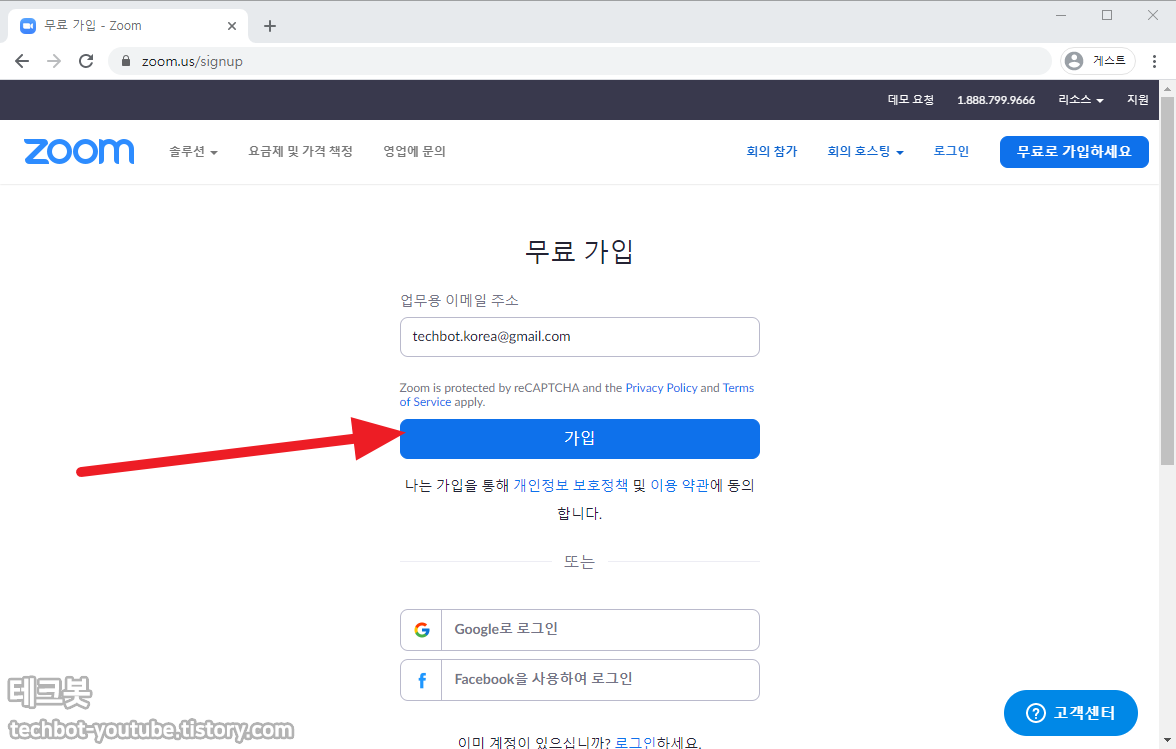
Task: Click the 무료로 가입하세요 button
Action: pos(1074,151)
